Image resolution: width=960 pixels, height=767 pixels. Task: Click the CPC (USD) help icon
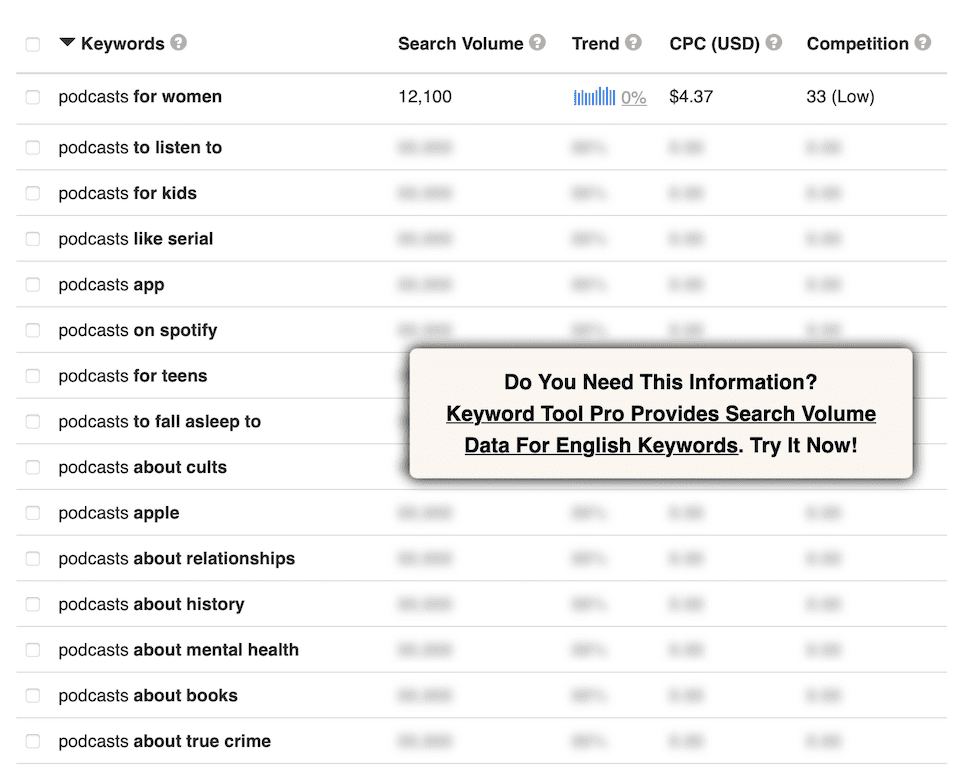point(773,43)
